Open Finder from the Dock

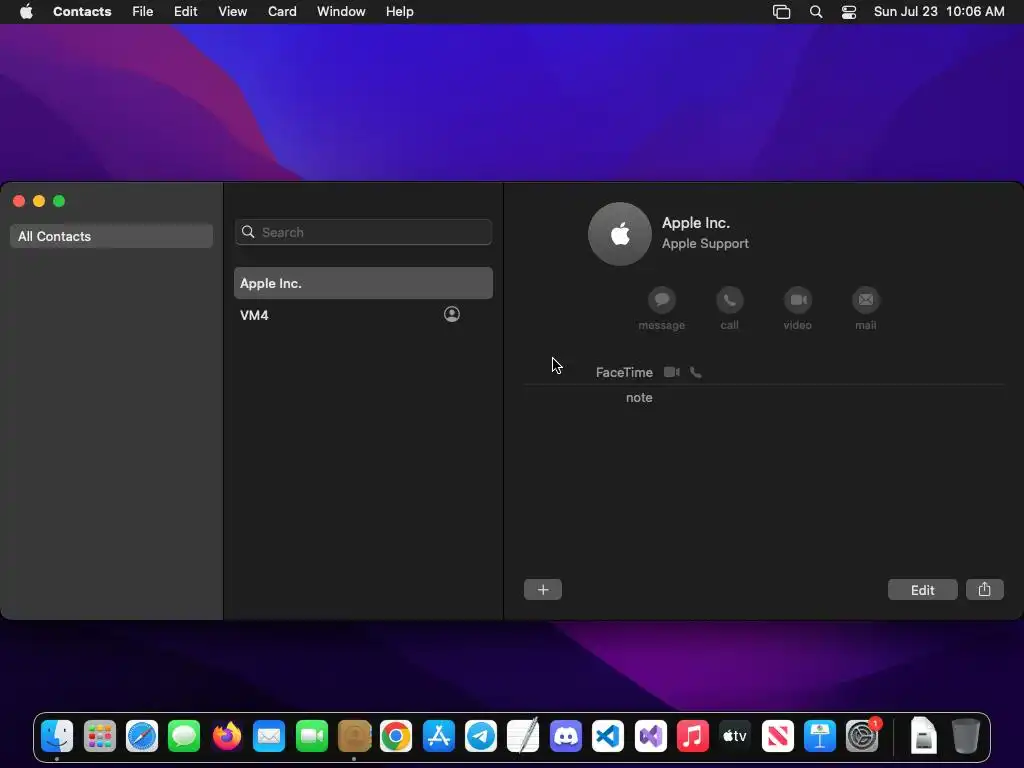(x=57, y=736)
